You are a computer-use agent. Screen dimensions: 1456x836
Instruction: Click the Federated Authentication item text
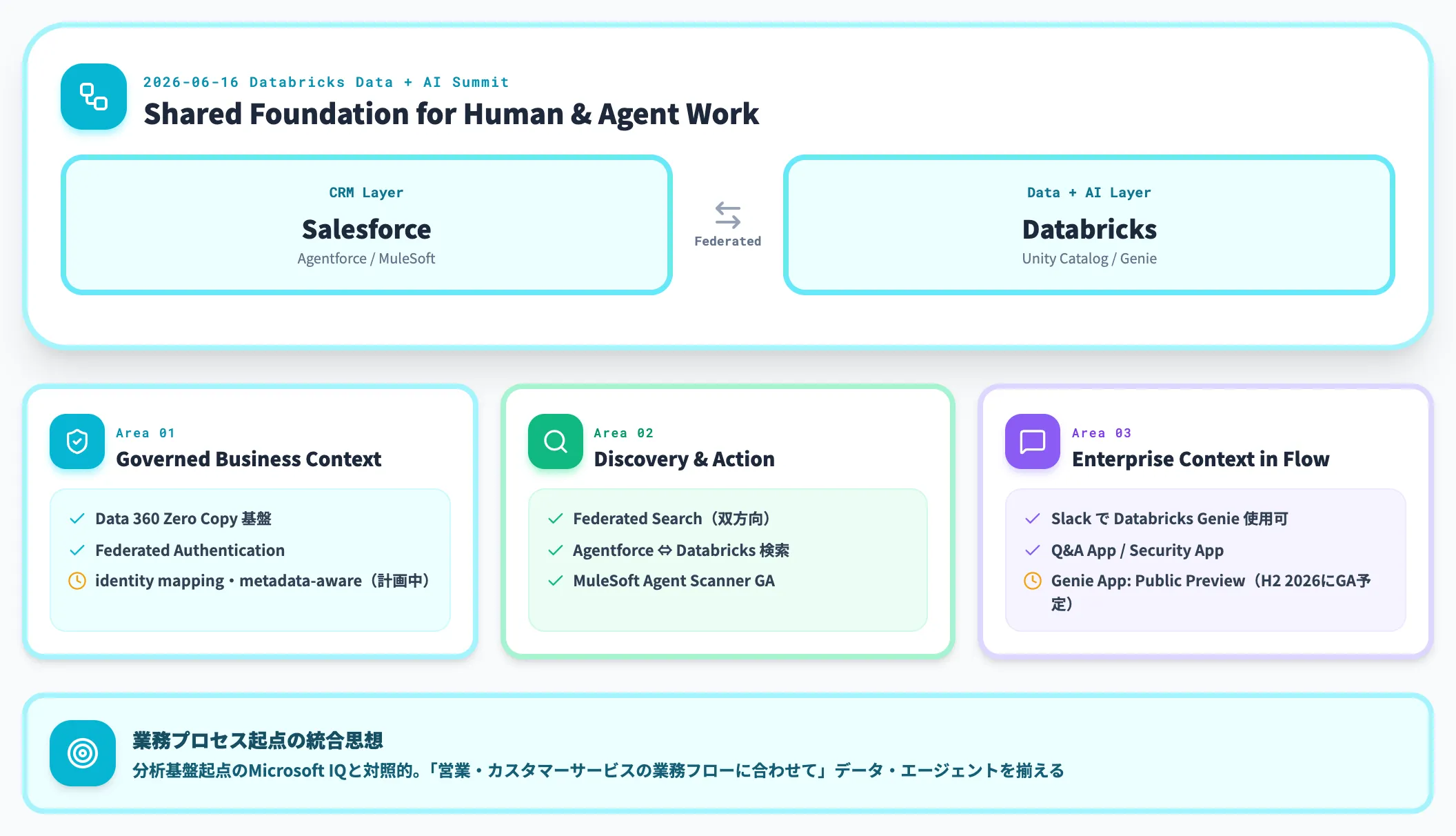coord(190,550)
